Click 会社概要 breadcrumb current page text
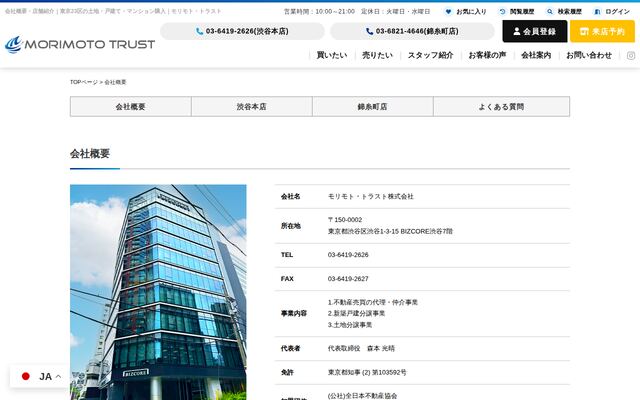This screenshot has width=640, height=400. (x=116, y=82)
